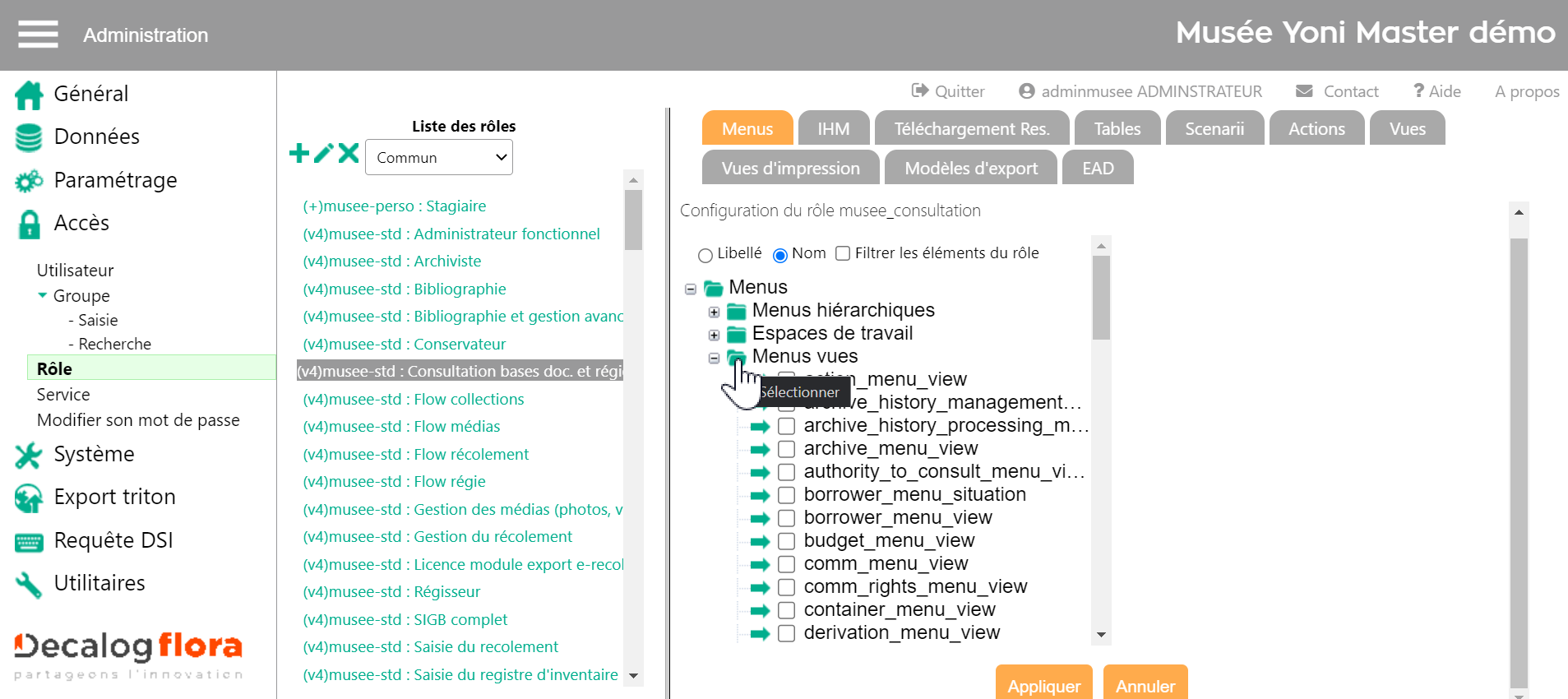1568x699 pixels.
Task: Click green arrow beside borrower_menu_situation
Action: 760,495
